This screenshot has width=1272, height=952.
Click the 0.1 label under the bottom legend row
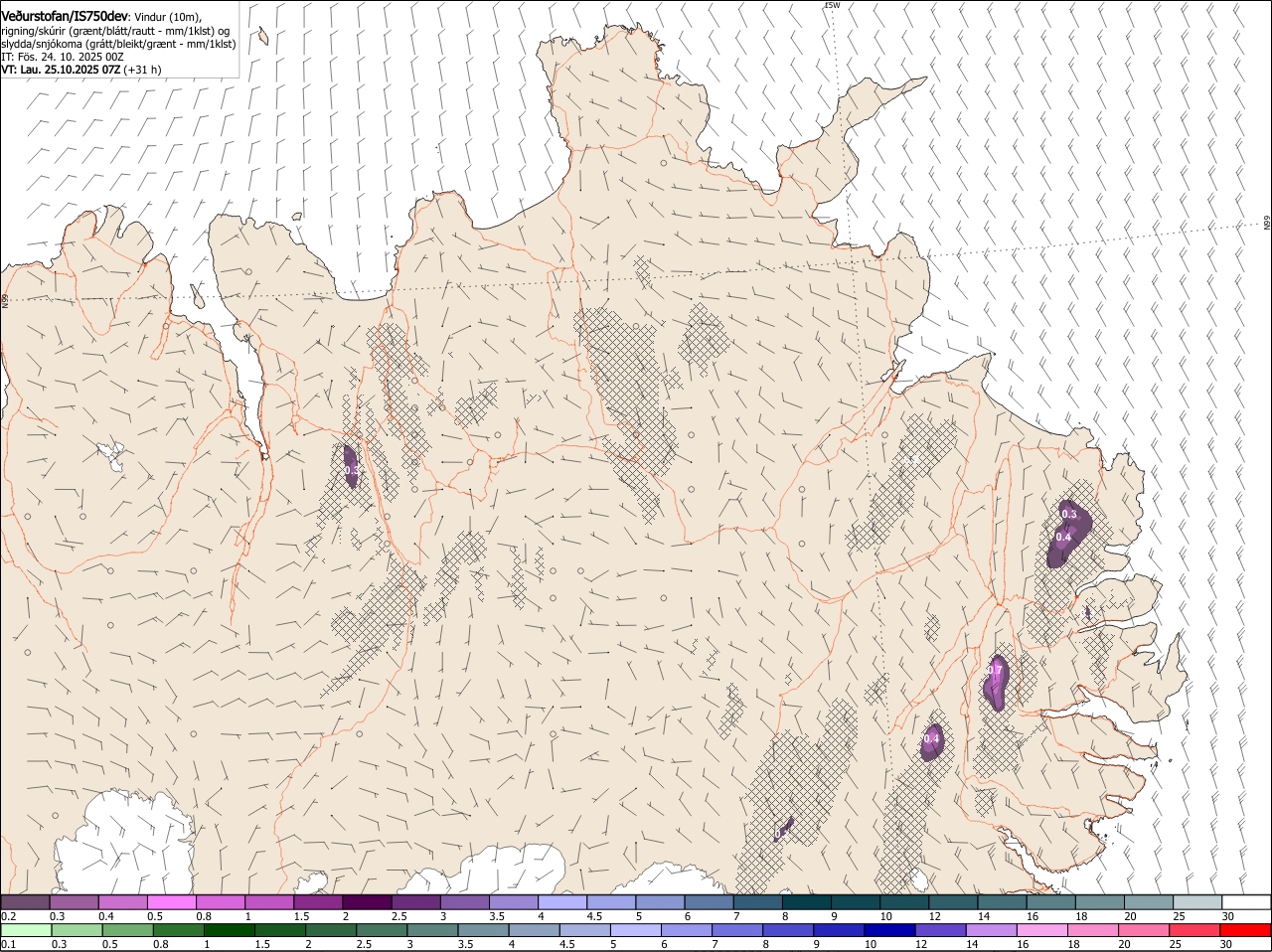click(8, 945)
